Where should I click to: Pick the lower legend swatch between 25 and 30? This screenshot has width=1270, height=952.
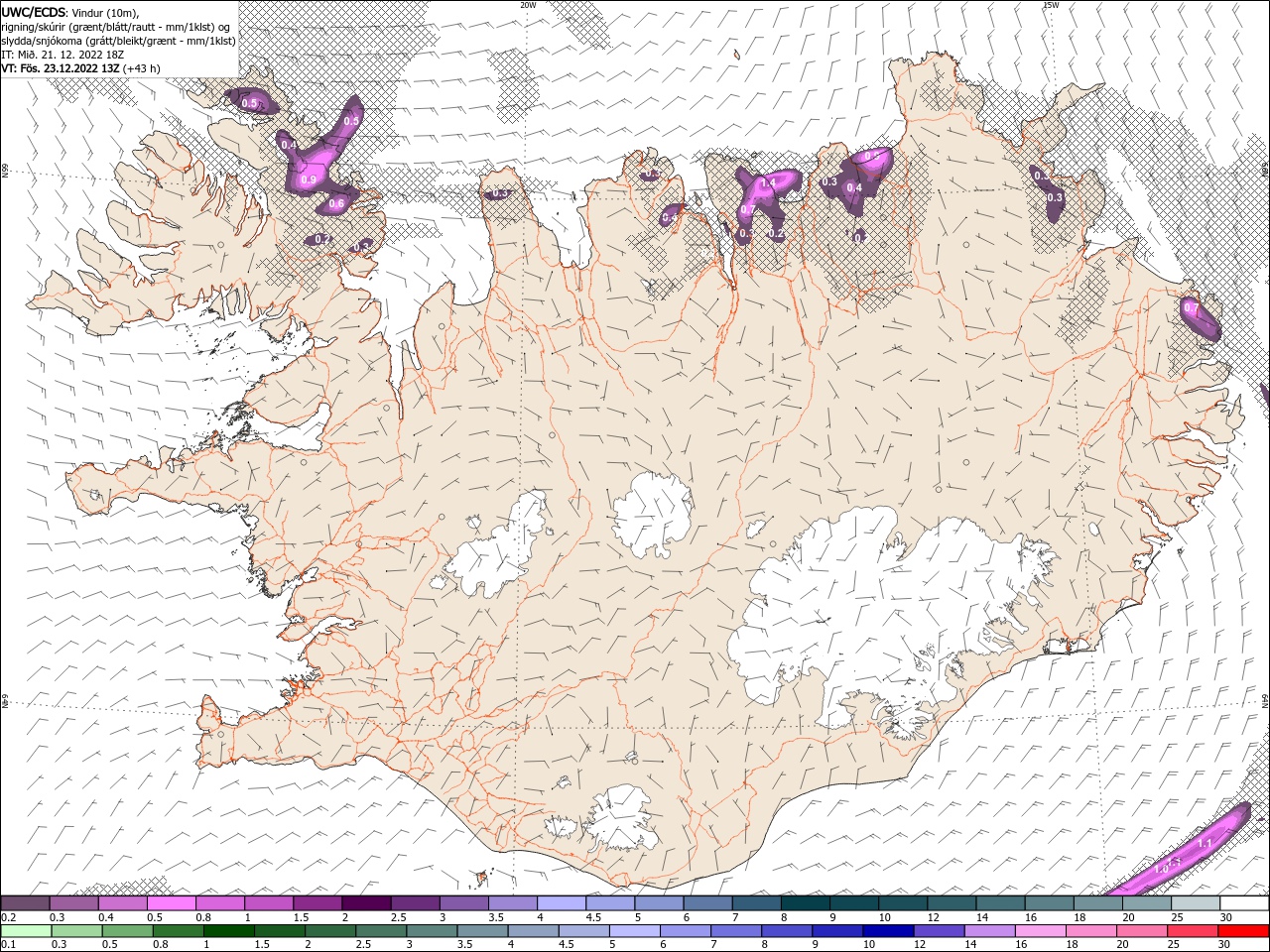(x=1192, y=931)
